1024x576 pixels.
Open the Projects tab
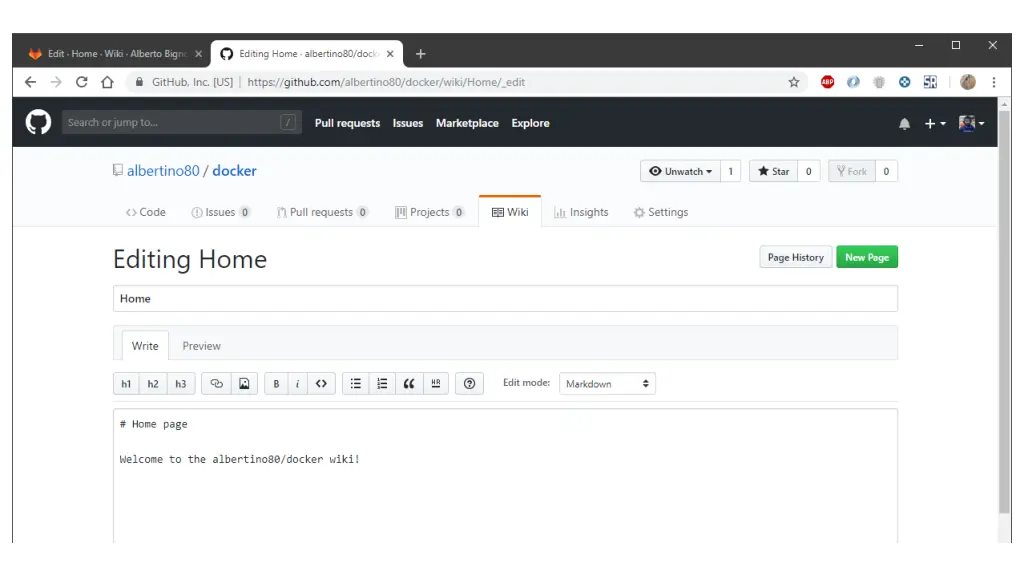429,212
